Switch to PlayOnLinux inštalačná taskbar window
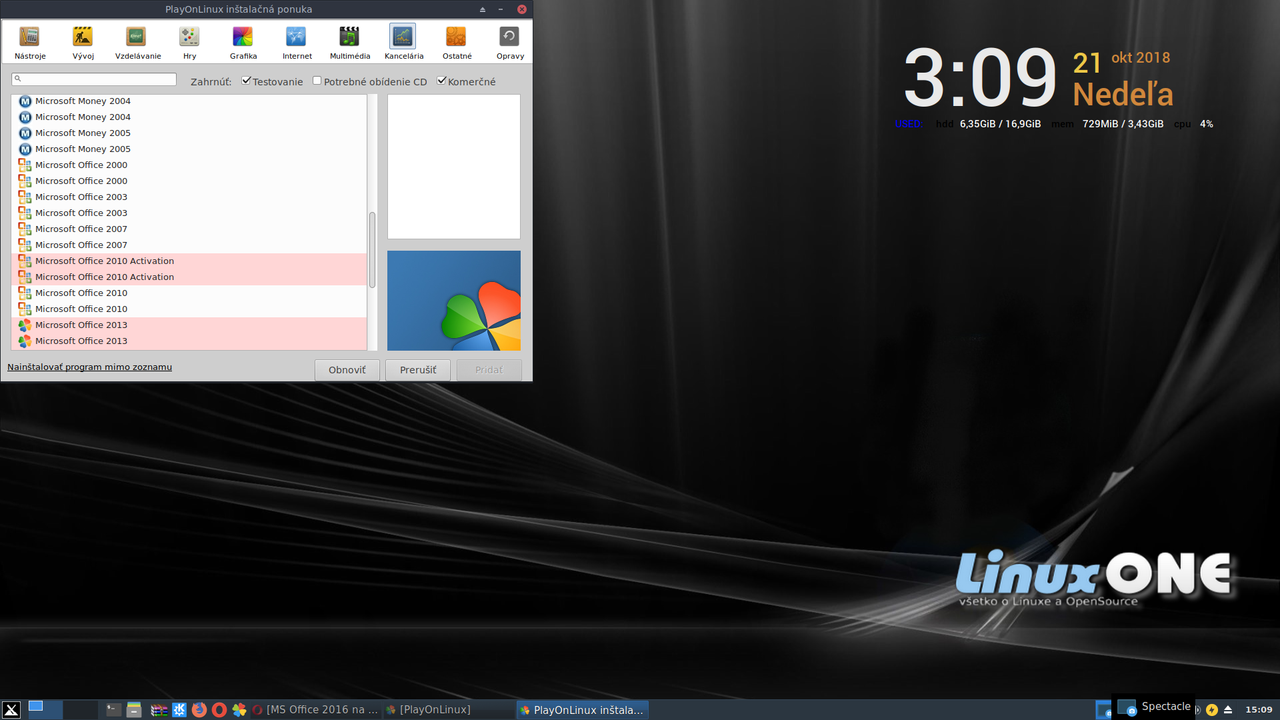 583,710
